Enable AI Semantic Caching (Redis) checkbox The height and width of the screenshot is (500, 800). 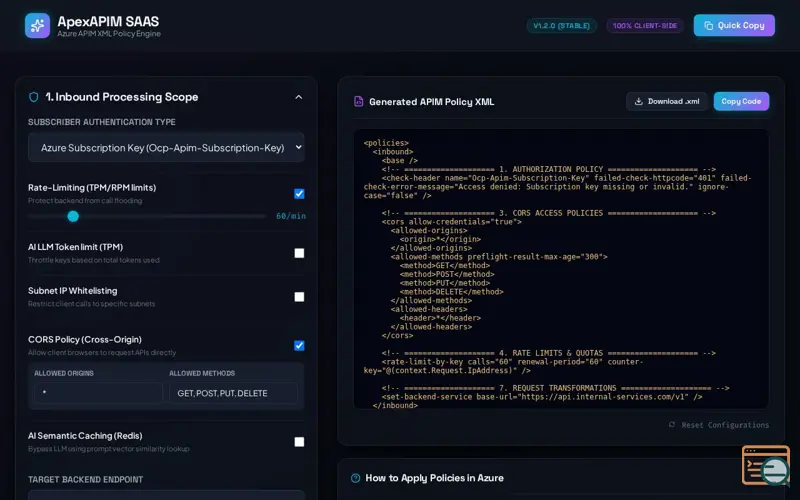(x=299, y=442)
